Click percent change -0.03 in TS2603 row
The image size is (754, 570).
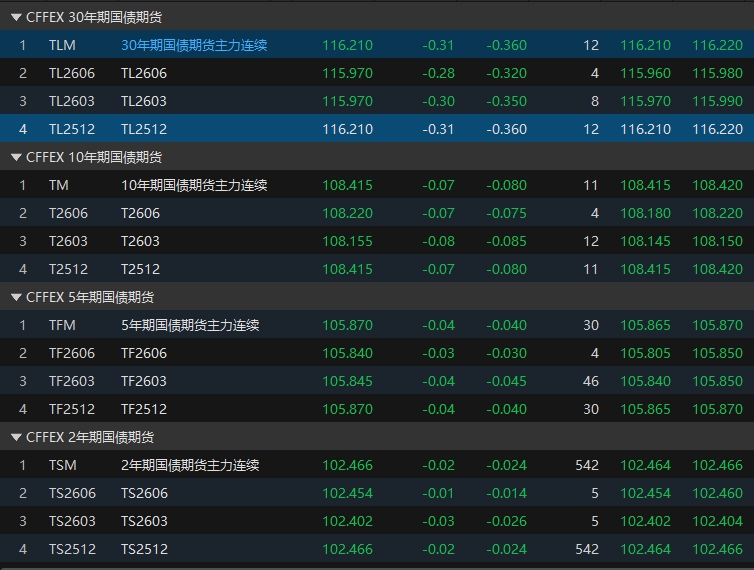coord(438,521)
